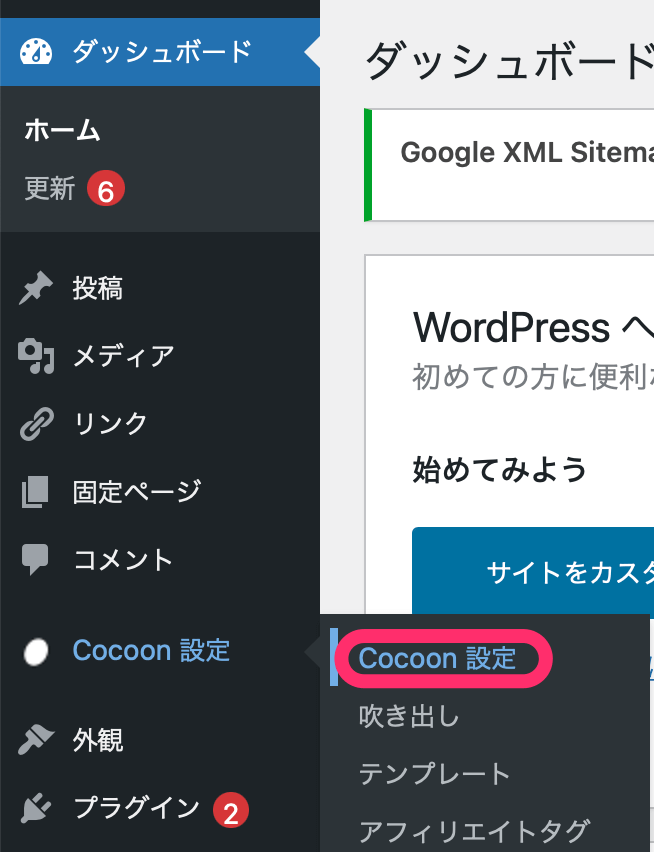
Task: Select テンプレート in the flyout submenu
Action: click(434, 773)
